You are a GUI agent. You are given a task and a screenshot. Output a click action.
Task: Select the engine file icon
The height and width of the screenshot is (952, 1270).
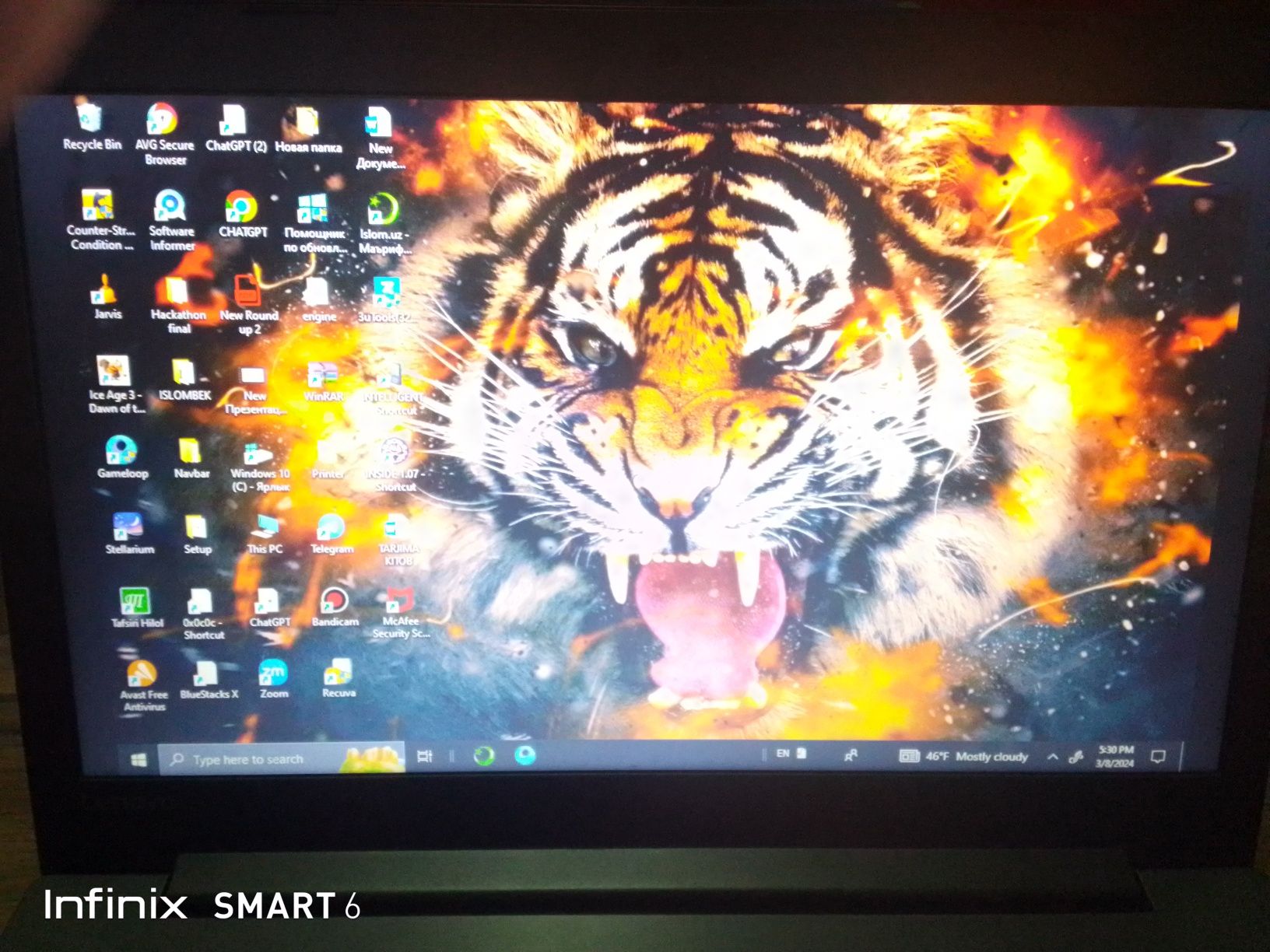point(318,300)
